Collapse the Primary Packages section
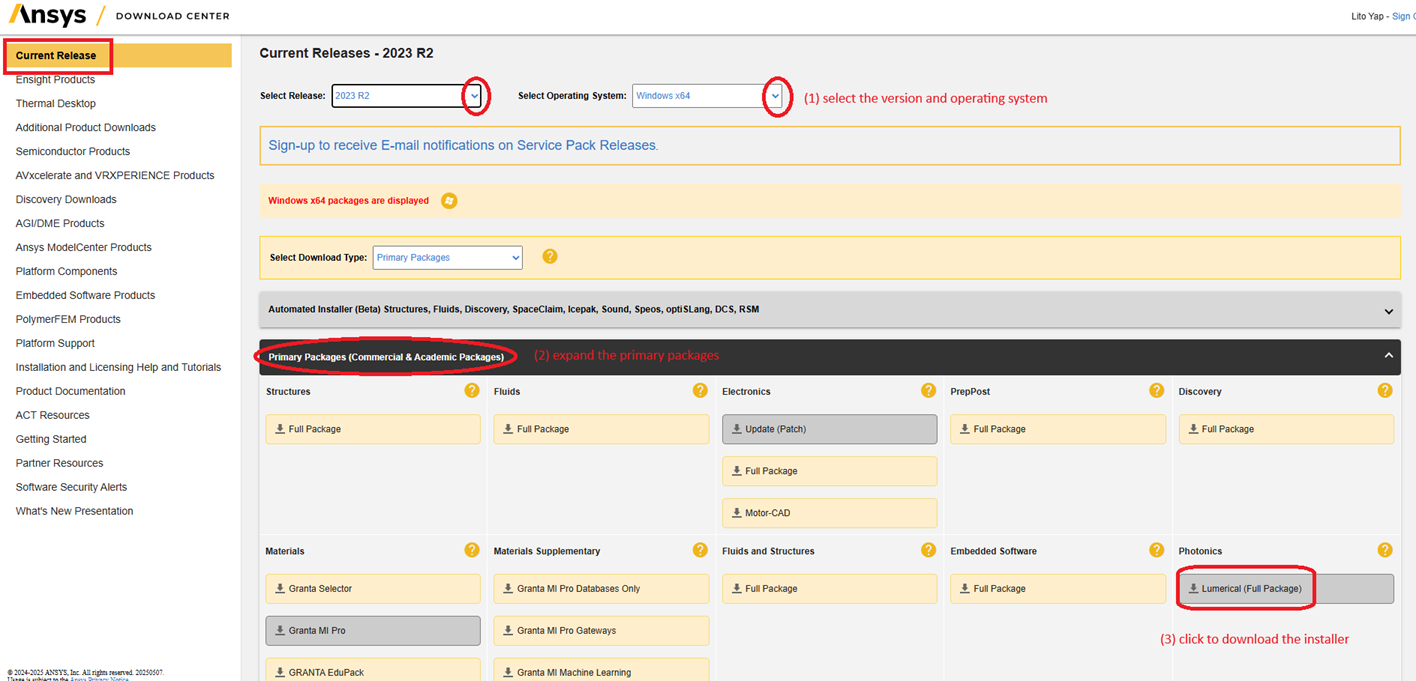Viewport: 1416px width, 681px height. (x=830, y=357)
